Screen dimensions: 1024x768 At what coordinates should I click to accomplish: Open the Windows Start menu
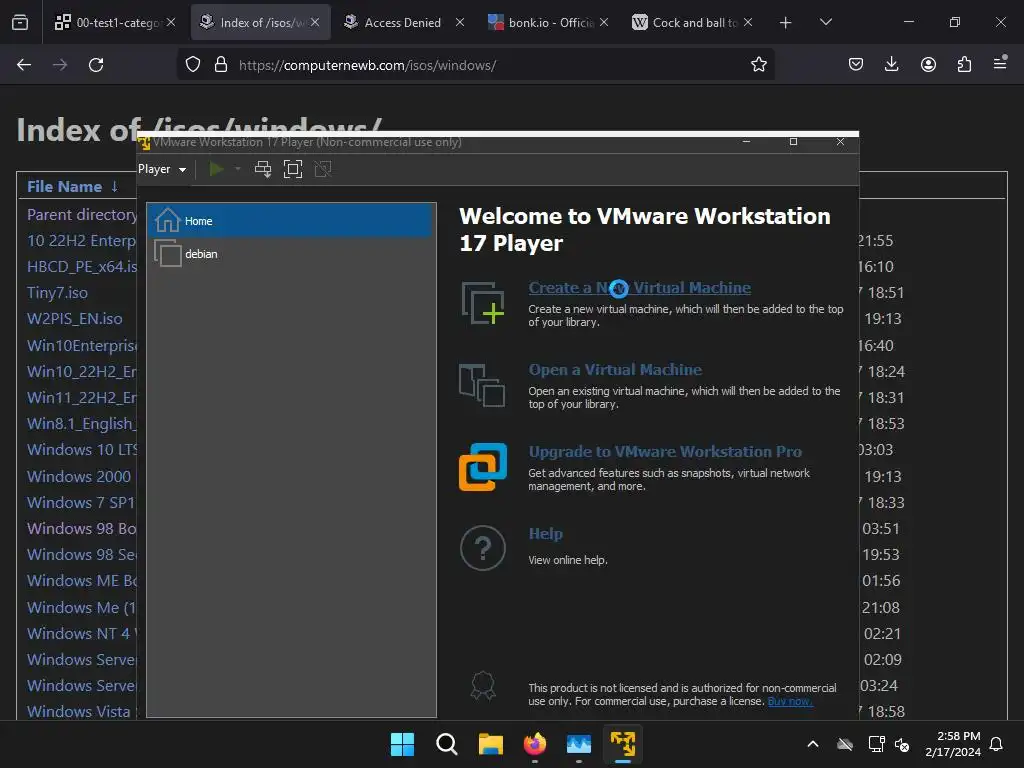coord(402,744)
